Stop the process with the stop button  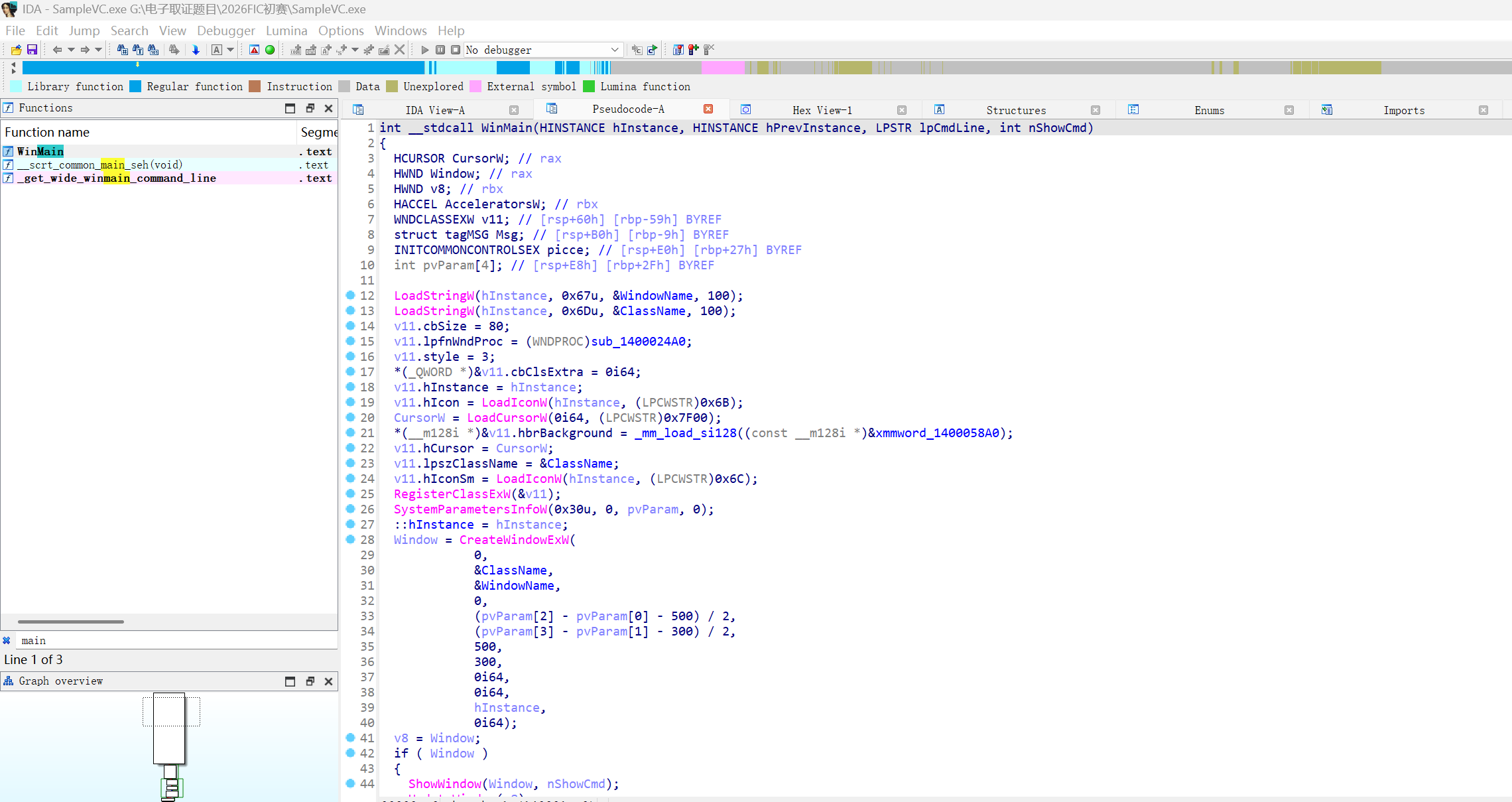coord(456,50)
